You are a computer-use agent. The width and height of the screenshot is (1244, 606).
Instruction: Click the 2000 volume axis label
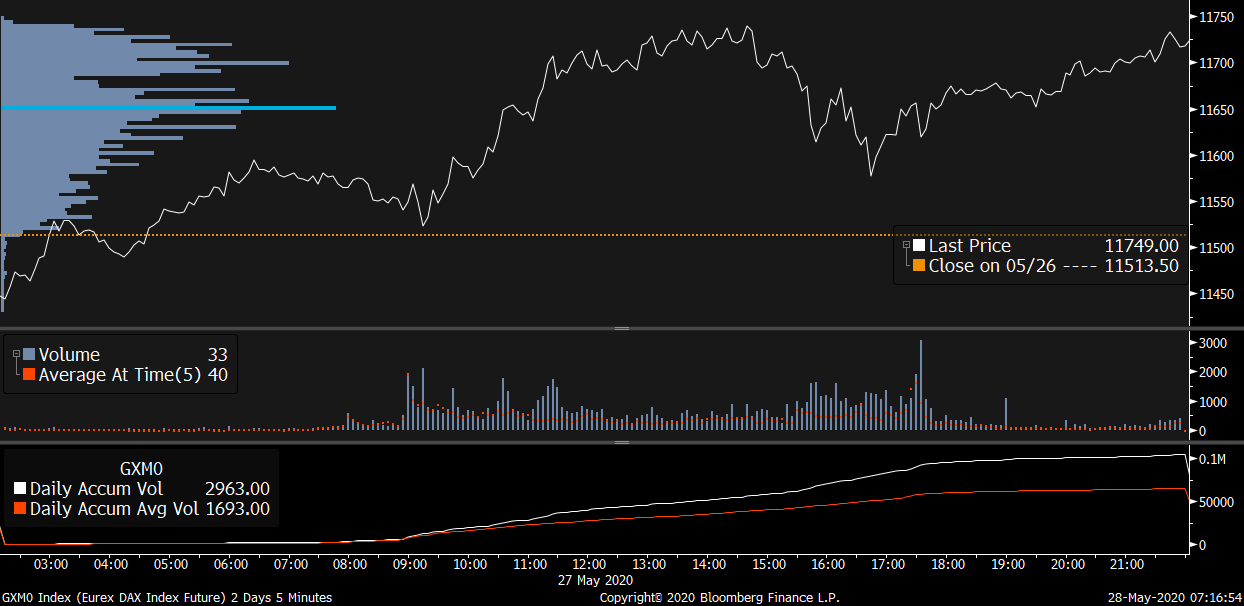point(1213,372)
